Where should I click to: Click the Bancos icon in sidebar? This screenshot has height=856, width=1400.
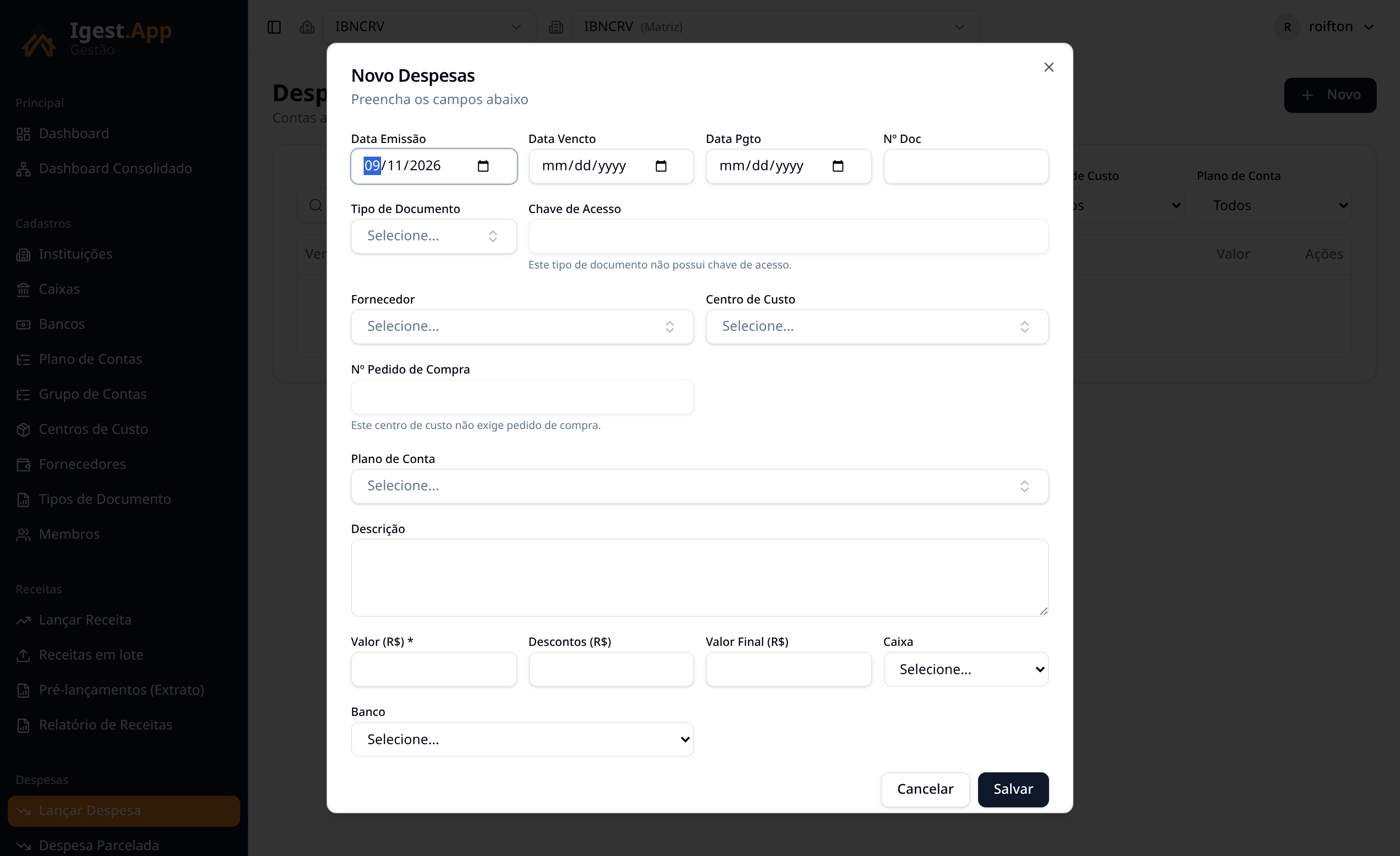[23, 324]
